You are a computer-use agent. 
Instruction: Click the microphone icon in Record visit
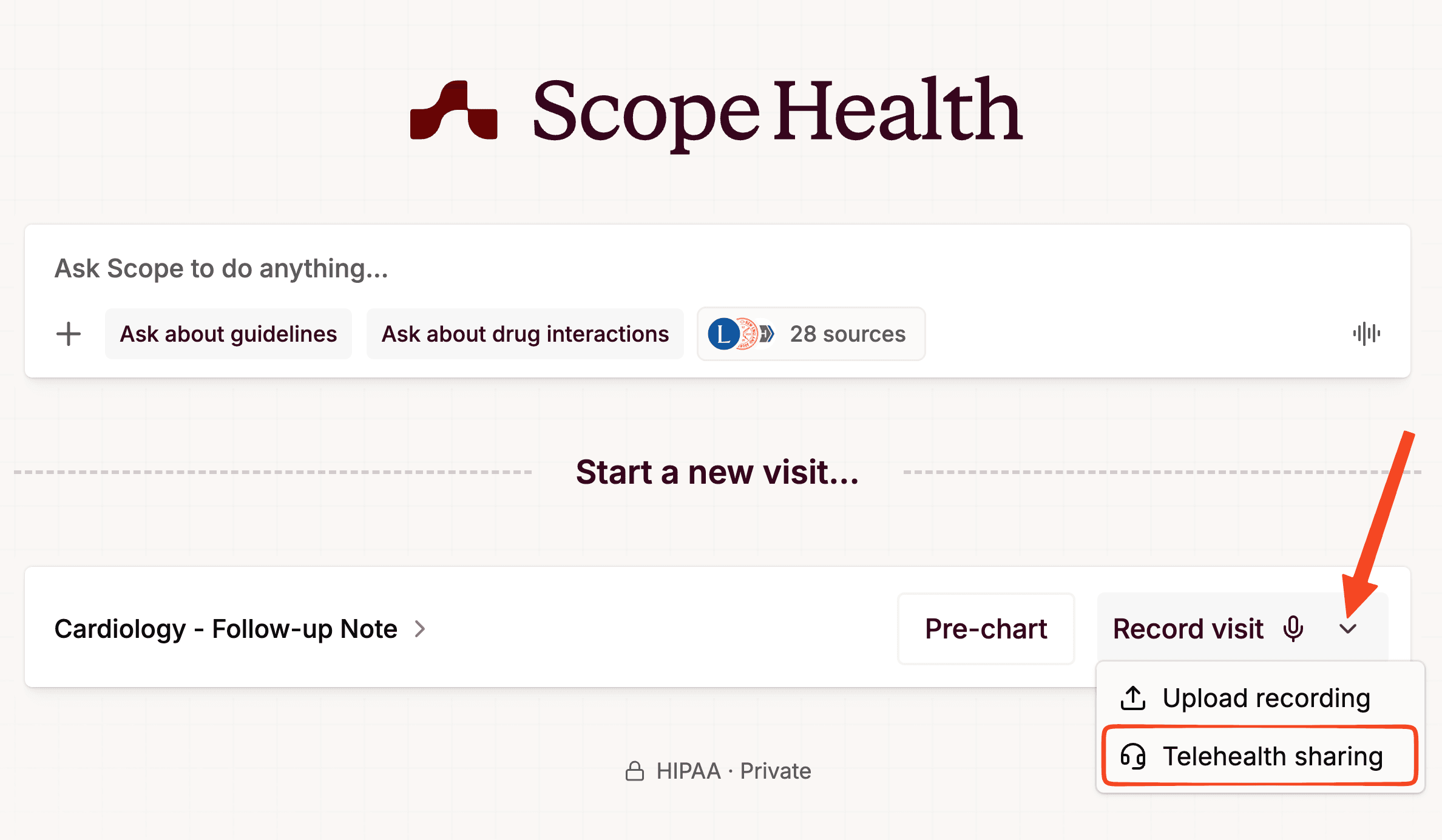tap(1293, 629)
